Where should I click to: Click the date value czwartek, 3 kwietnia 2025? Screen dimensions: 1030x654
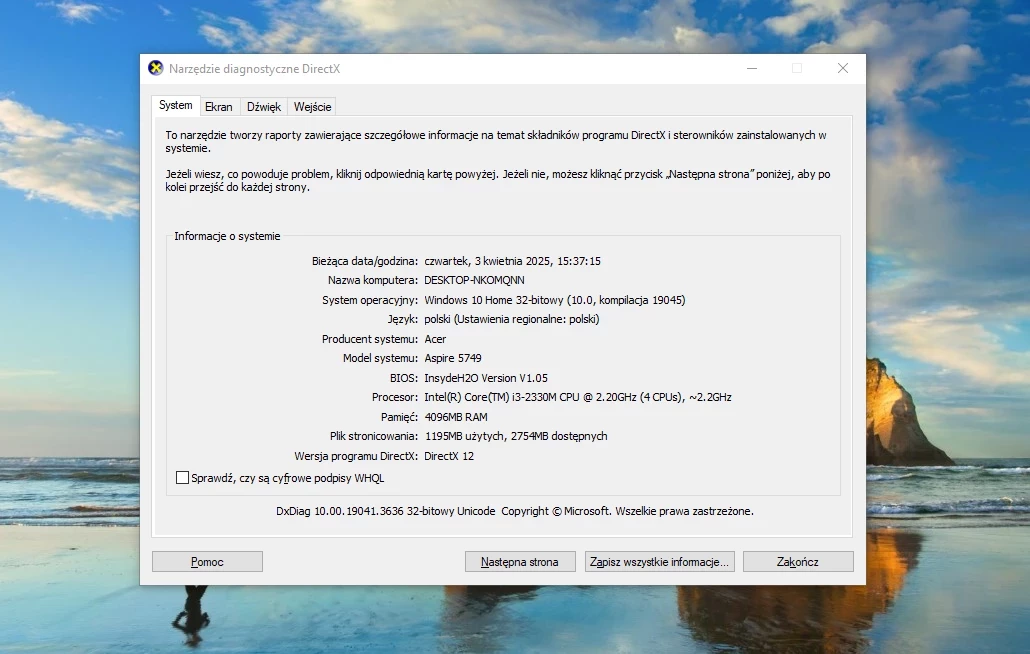pyautogui.click(x=512, y=261)
